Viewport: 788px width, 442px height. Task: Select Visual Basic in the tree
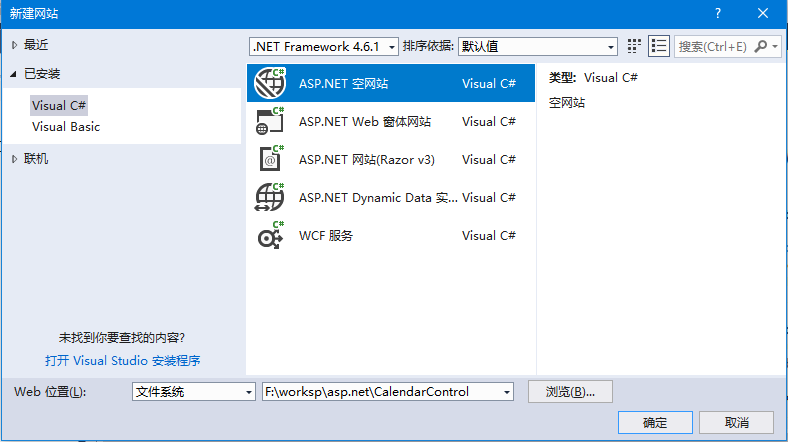click(x=66, y=127)
